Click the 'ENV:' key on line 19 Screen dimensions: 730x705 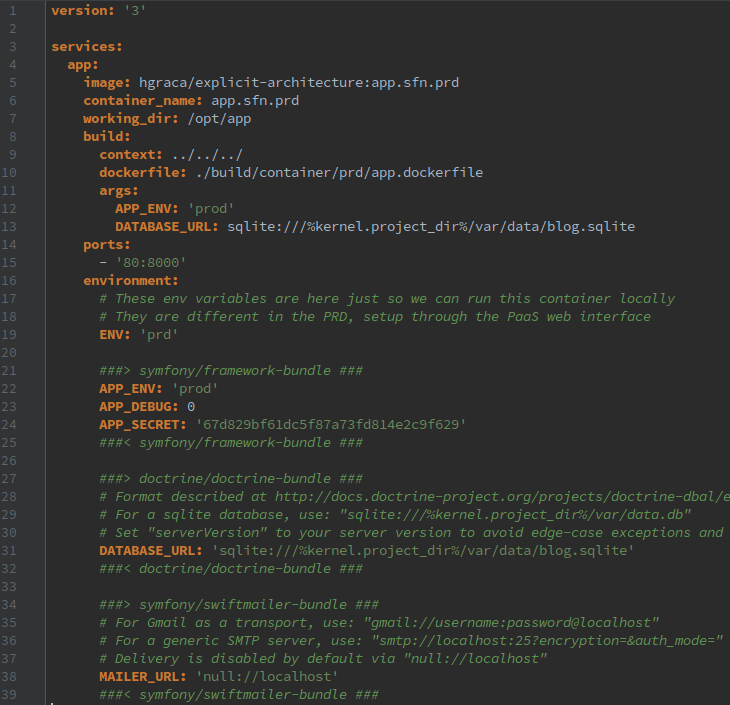point(115,335)
